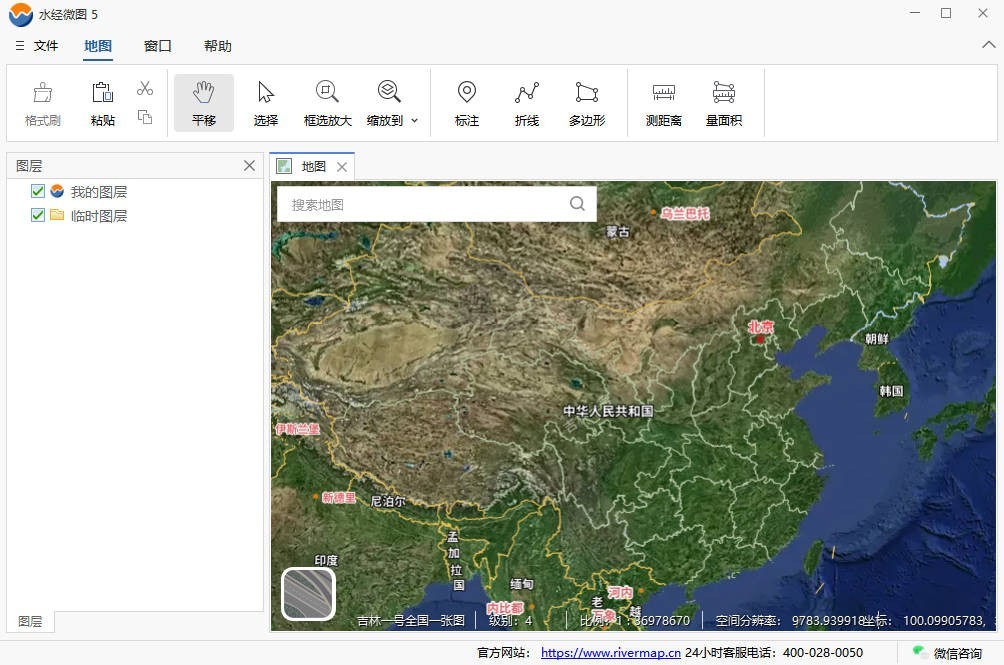Screen dimensions: 1004x665
Task: Choose the 折线 polyline drawing tool
Action: pos(527,103)
